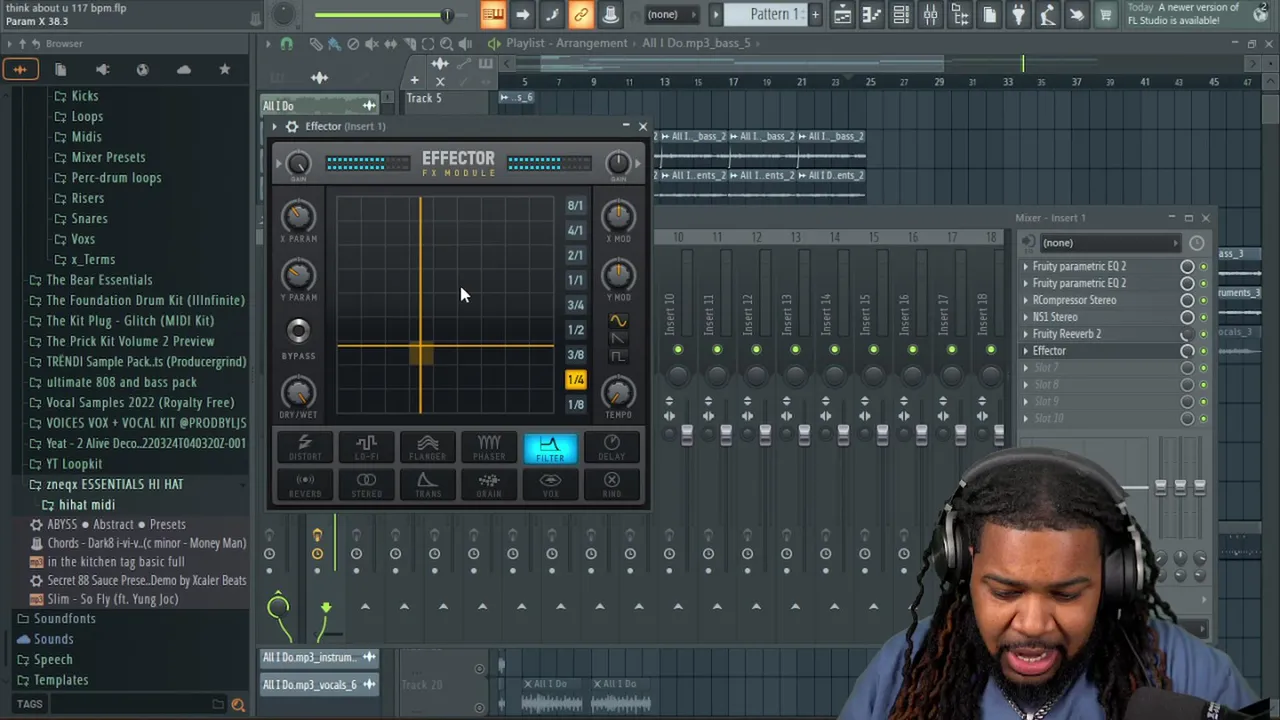Set Effector tempo division to 8/1
This screenshot has height=720, width=1280.
pos(575,206)
